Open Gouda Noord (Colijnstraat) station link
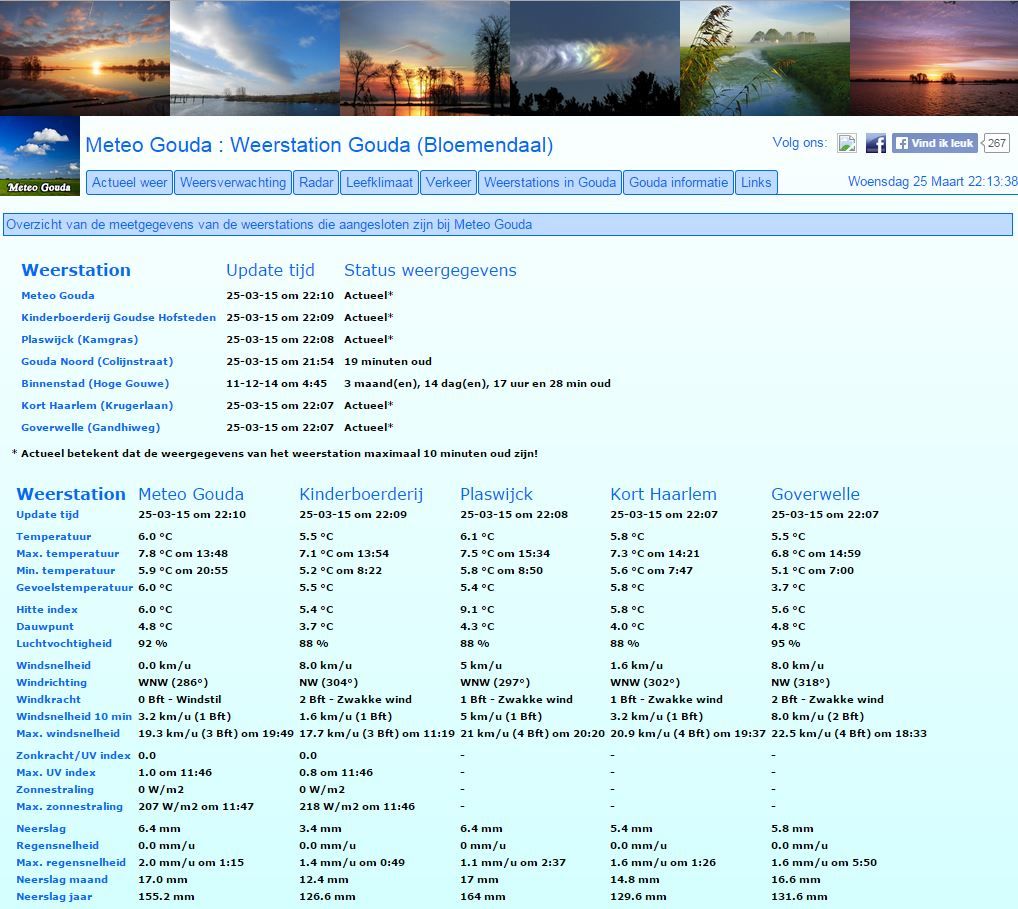The width and height of the screenshot is (1018, 909). tap(97, 362)
